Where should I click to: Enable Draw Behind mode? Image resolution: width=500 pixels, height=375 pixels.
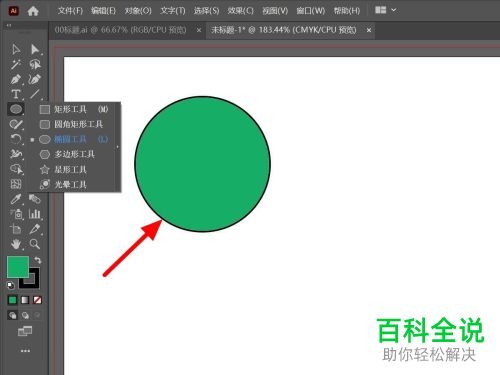[25, 315]
